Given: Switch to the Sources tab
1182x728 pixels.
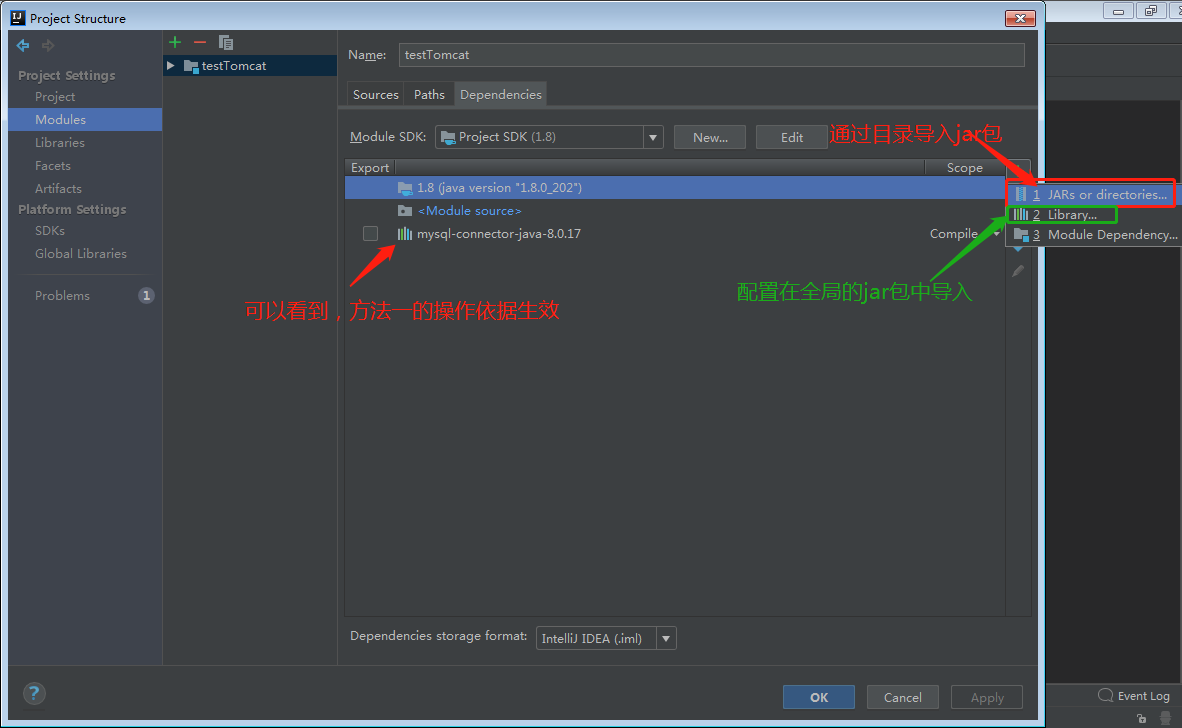Looking at the screenshot, I should click(x=375, y=94).
